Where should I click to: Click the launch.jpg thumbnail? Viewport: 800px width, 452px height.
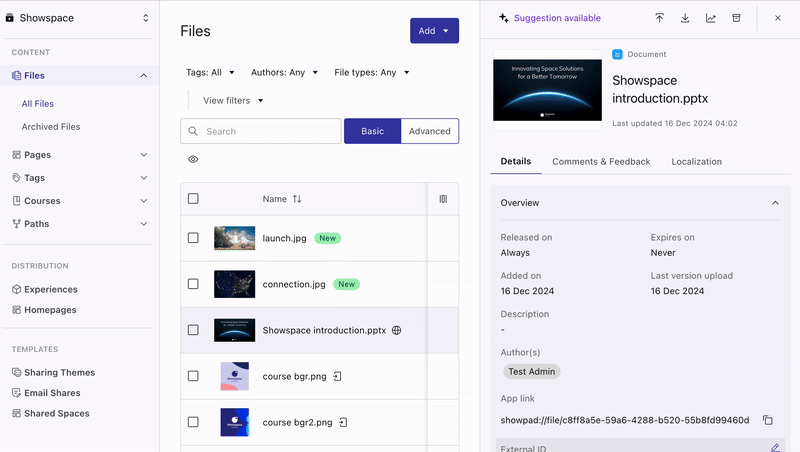234,238
